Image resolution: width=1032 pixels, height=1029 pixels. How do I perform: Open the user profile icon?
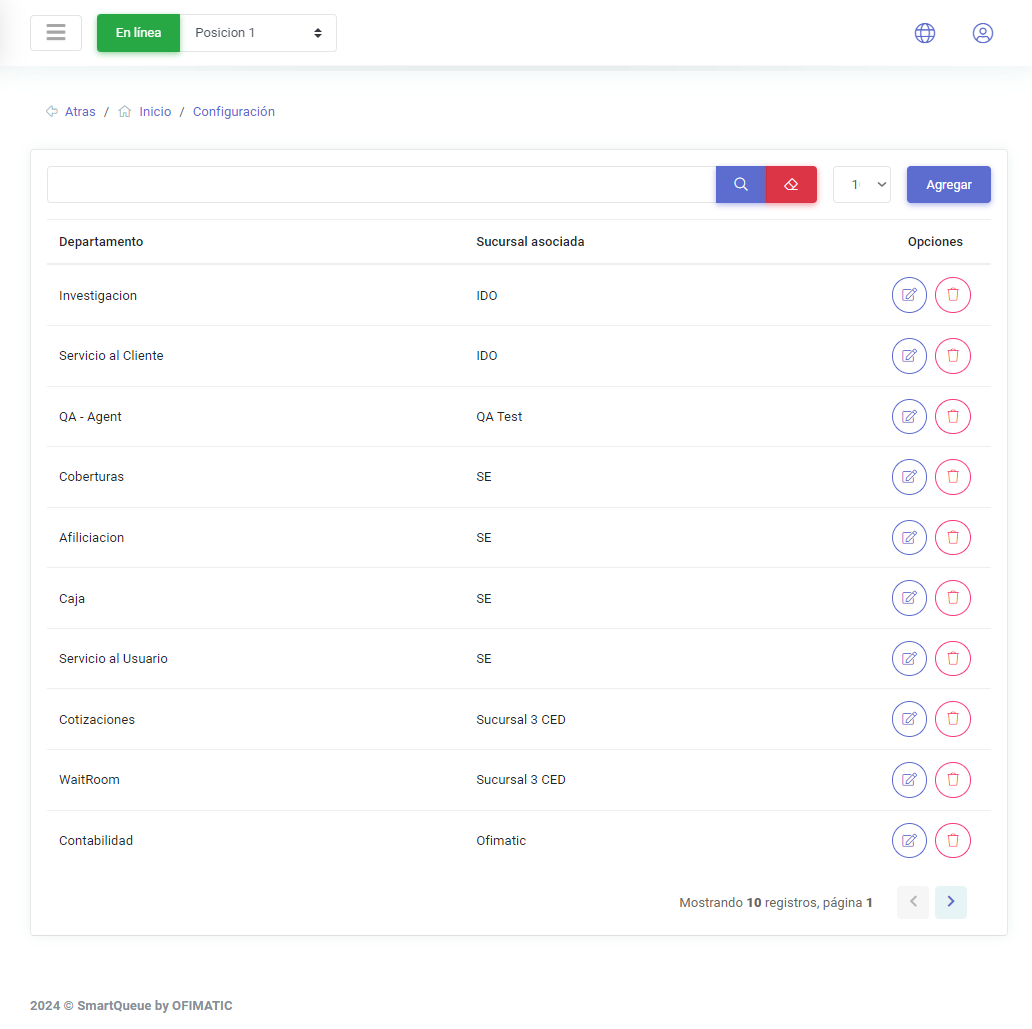coord(983,33)
